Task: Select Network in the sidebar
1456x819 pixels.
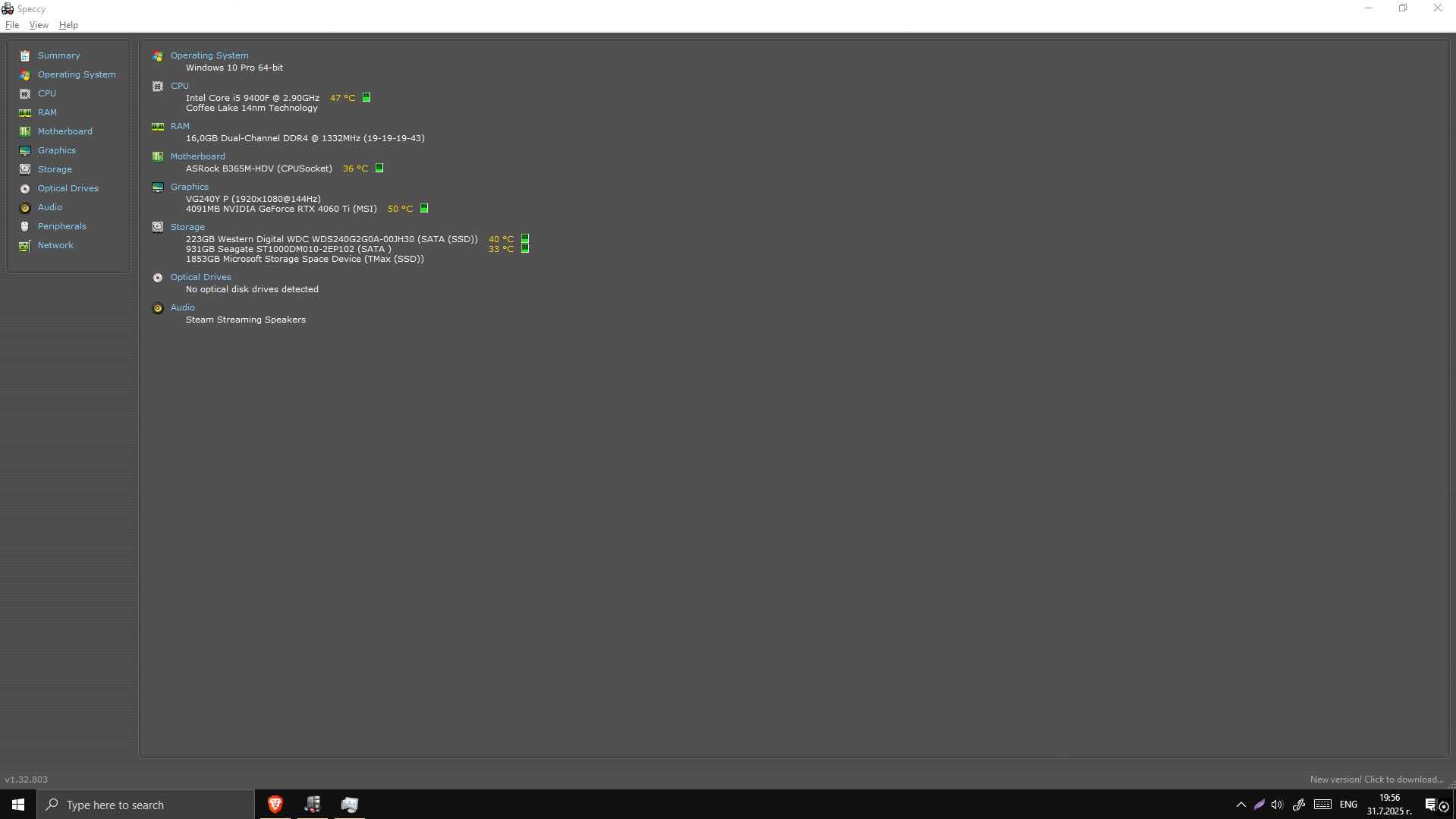Action: pos(55,245)
